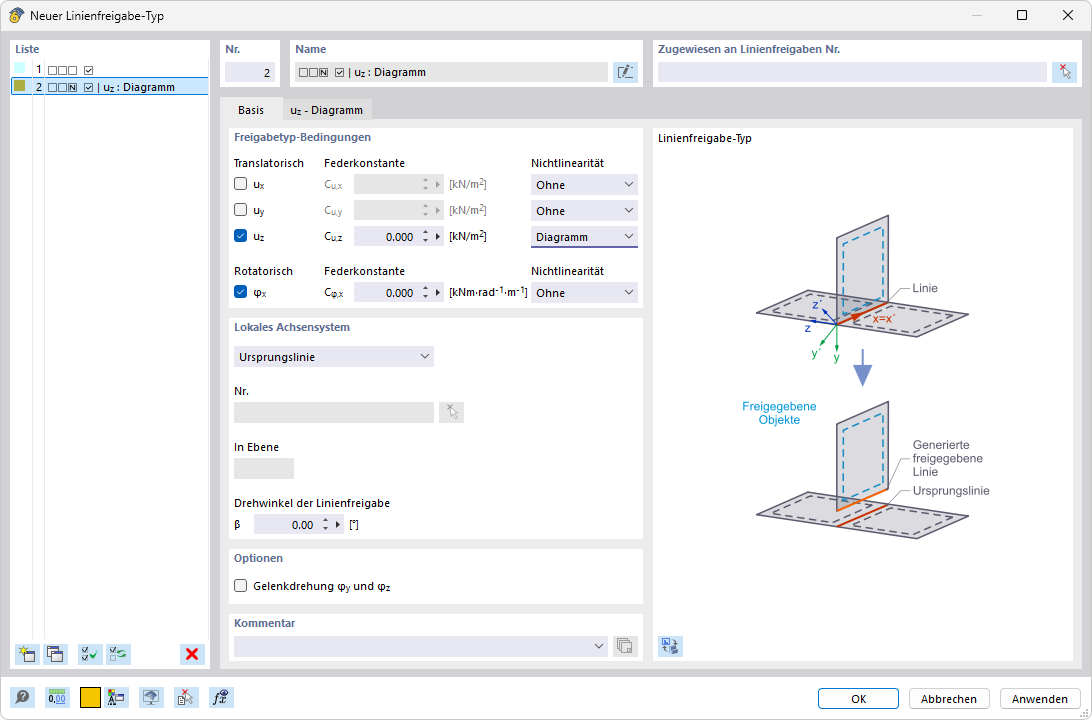
Task: Click the β angle arrow menu after spinner
Action: [338, 525]
